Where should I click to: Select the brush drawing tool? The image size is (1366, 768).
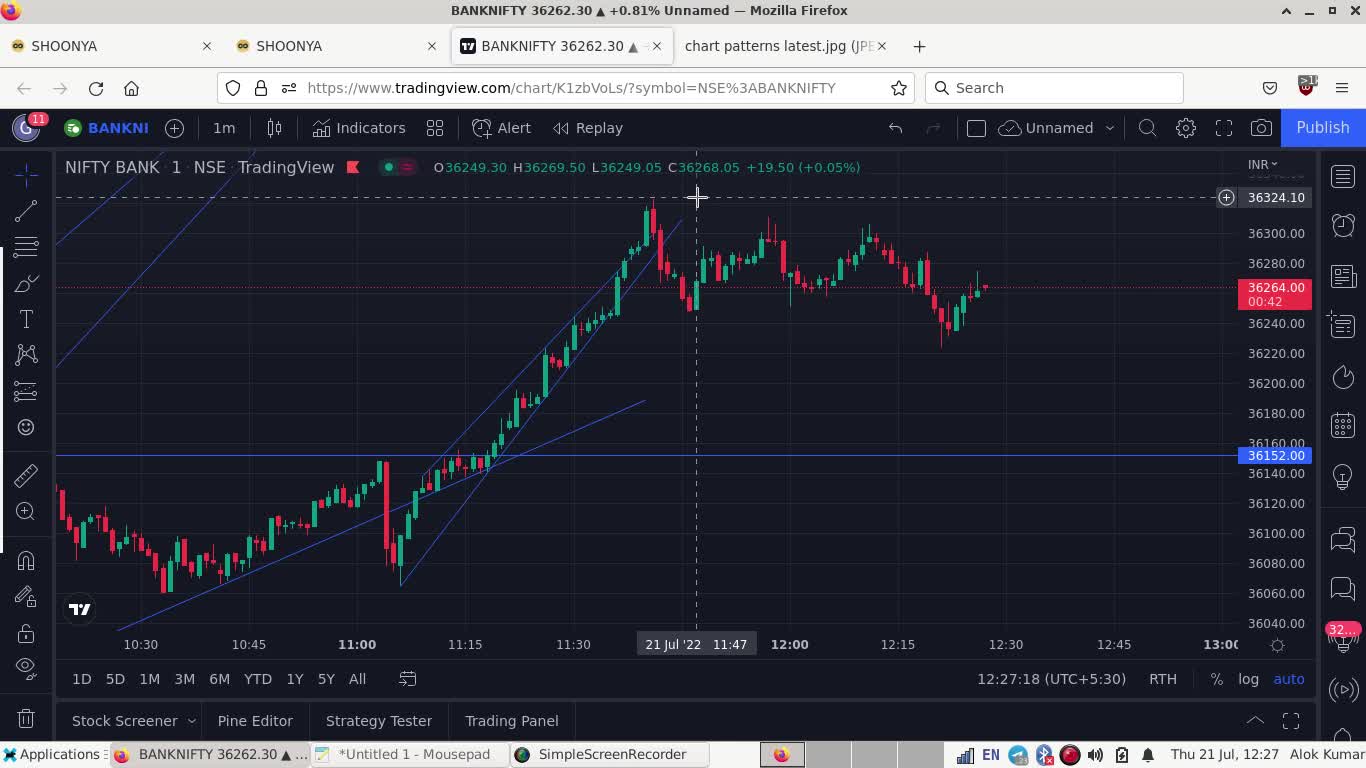point(26,283)
